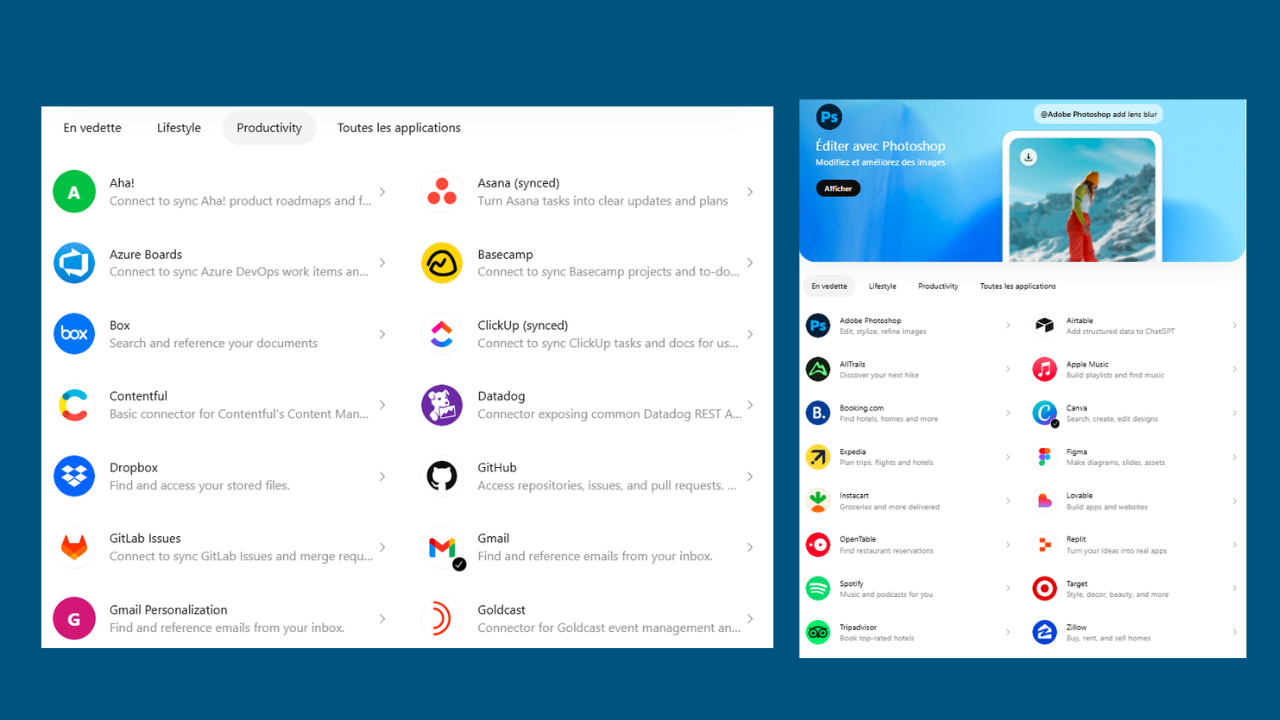This screenshot has height=720, width=1280.
Task: Select the Azure Boards icon
Action: coord(74,263)
